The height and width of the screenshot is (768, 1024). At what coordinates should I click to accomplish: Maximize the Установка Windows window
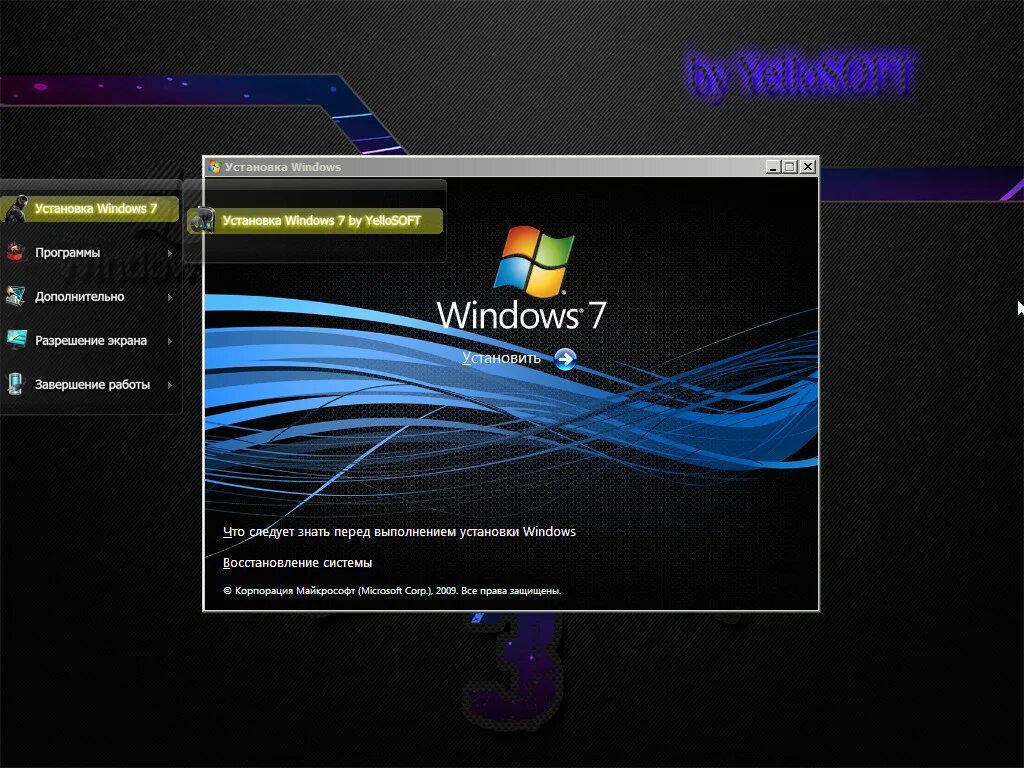point(790,167)
